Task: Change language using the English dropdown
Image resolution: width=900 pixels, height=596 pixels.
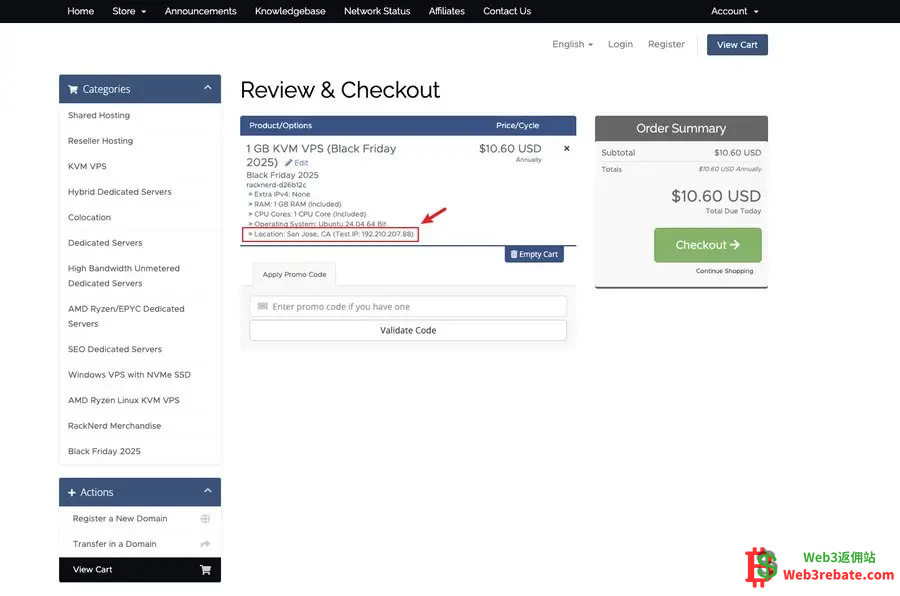Action: 572,44
